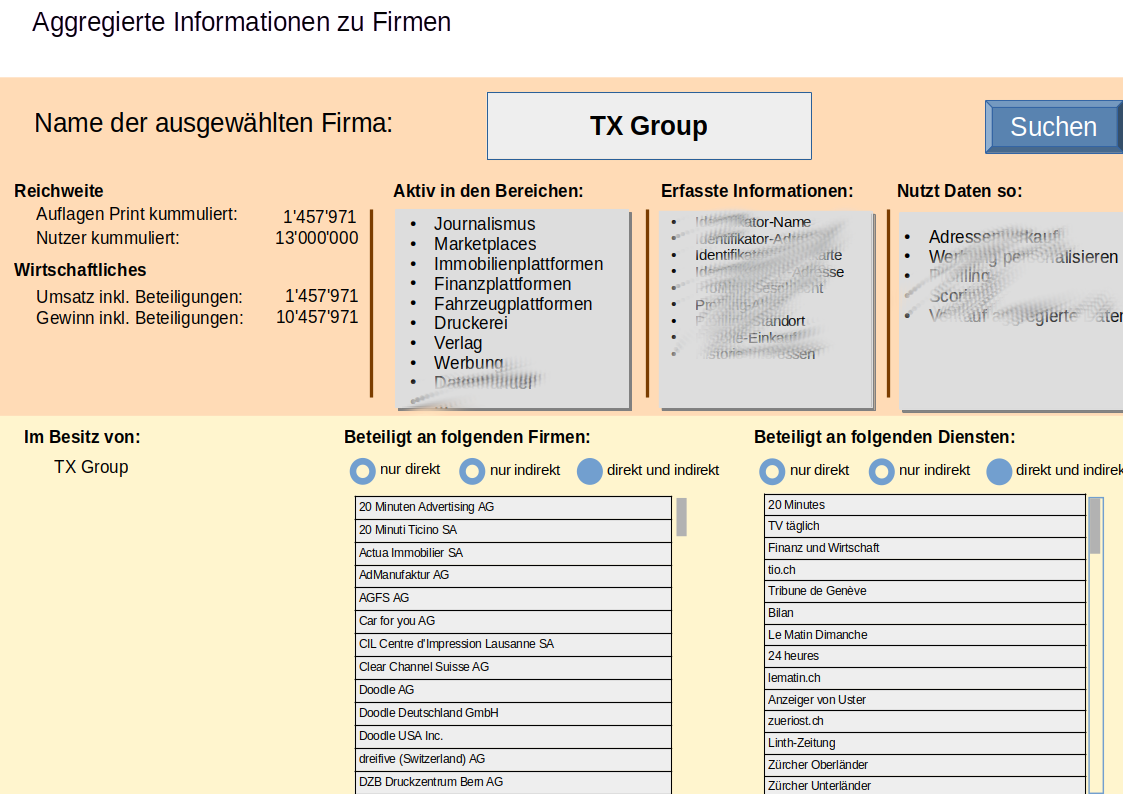This screenshot has height=794, width=1123.
Task: Select Journalismus in Aktiv in den Bereichen
Action: pyautogui.click(x=484, y=224)
